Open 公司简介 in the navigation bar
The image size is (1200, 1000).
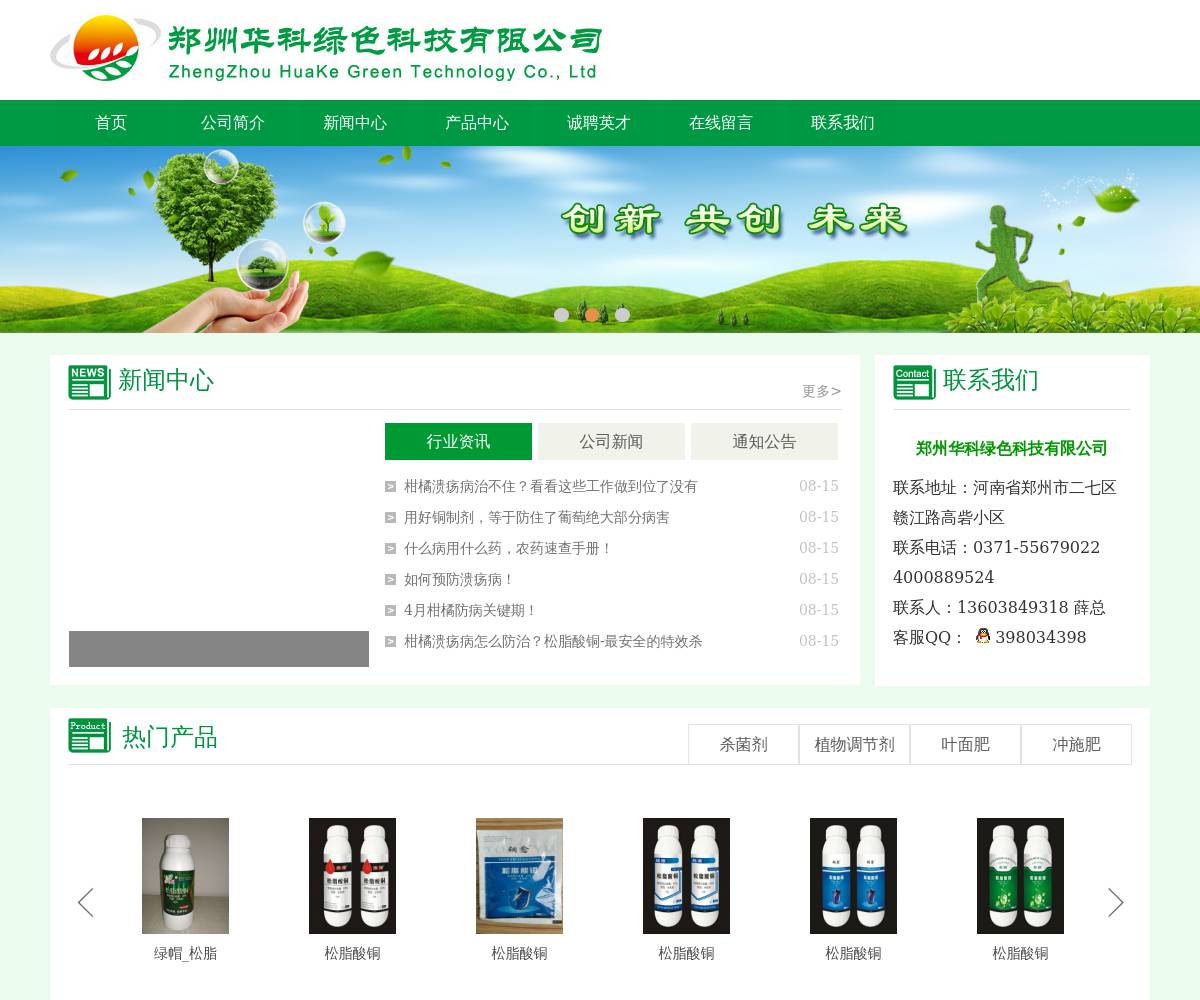233,123
